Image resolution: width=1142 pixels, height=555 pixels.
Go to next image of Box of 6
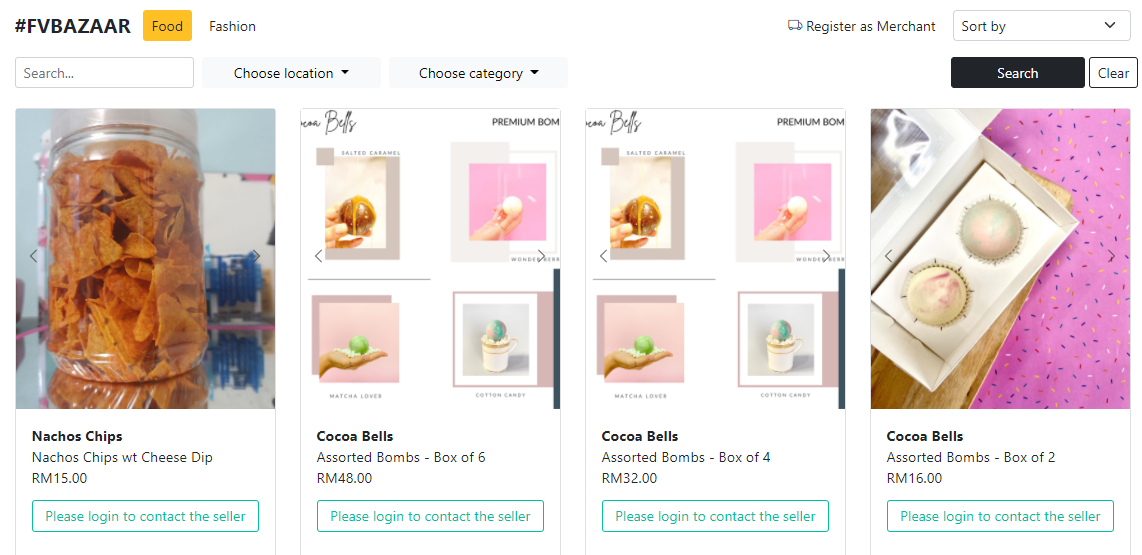pyautogui.click(x=541, y=256)
